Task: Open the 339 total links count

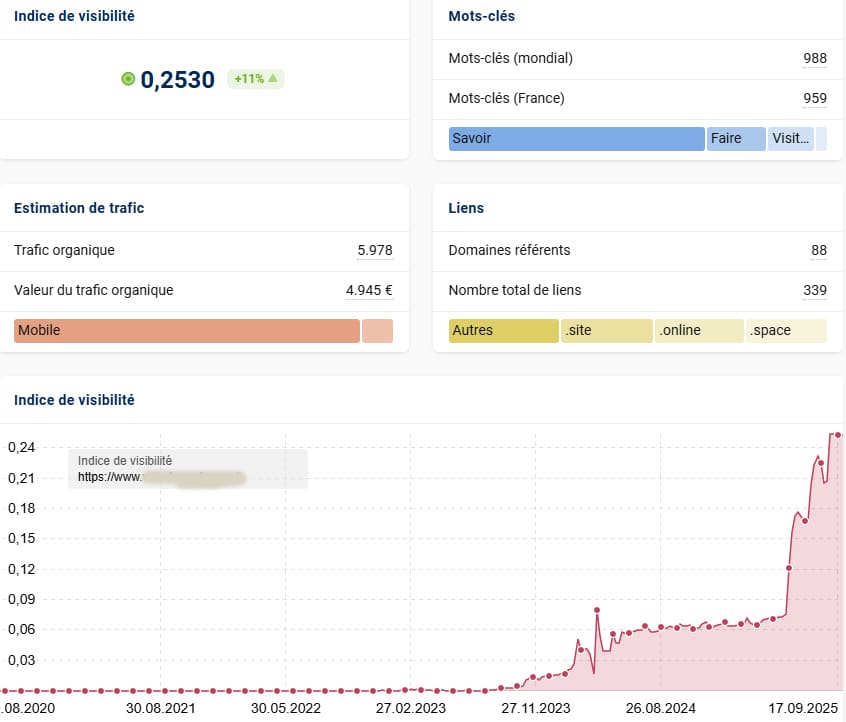Action: 814,290
